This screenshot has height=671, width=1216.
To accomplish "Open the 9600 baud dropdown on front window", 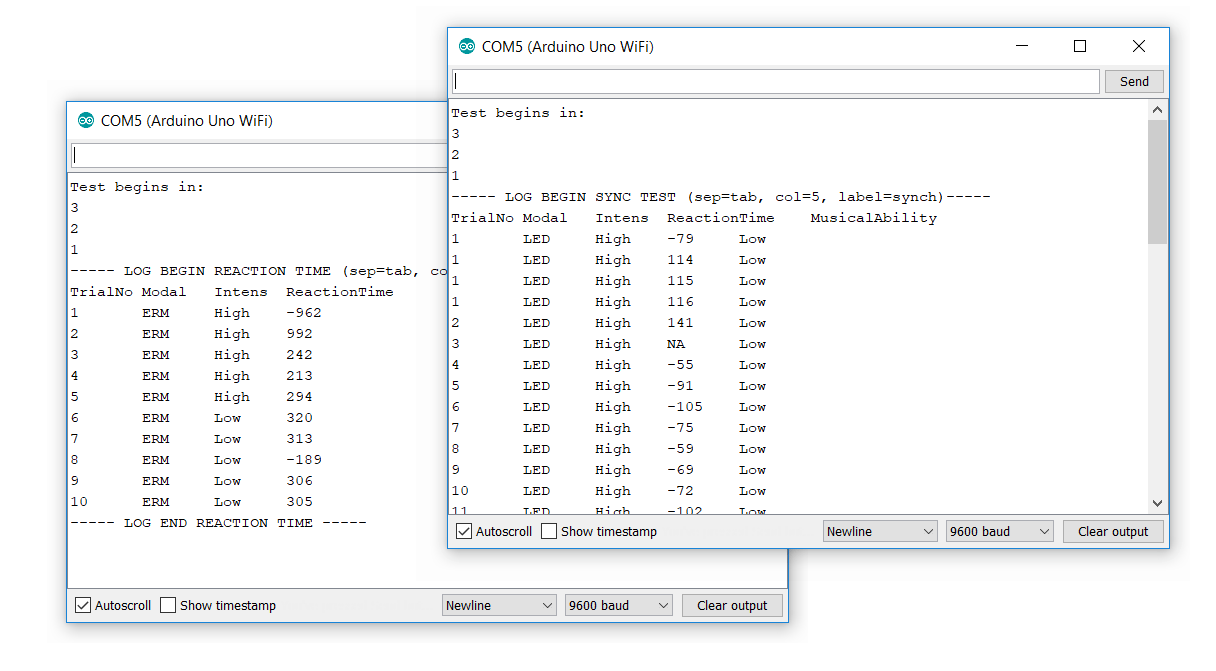I will click(999, 531).
